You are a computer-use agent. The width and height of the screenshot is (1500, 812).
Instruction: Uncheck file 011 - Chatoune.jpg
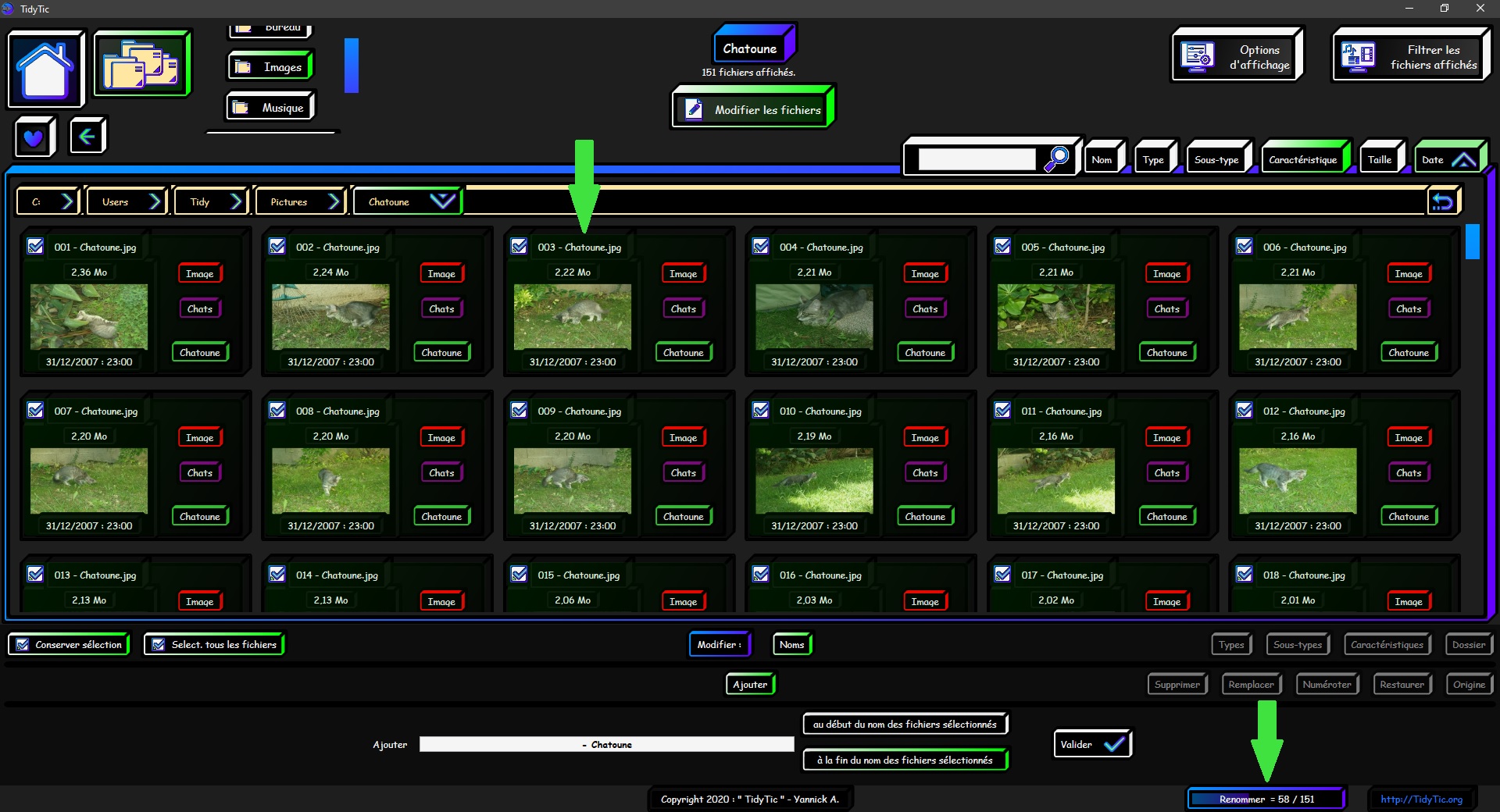click(1002, 411)
